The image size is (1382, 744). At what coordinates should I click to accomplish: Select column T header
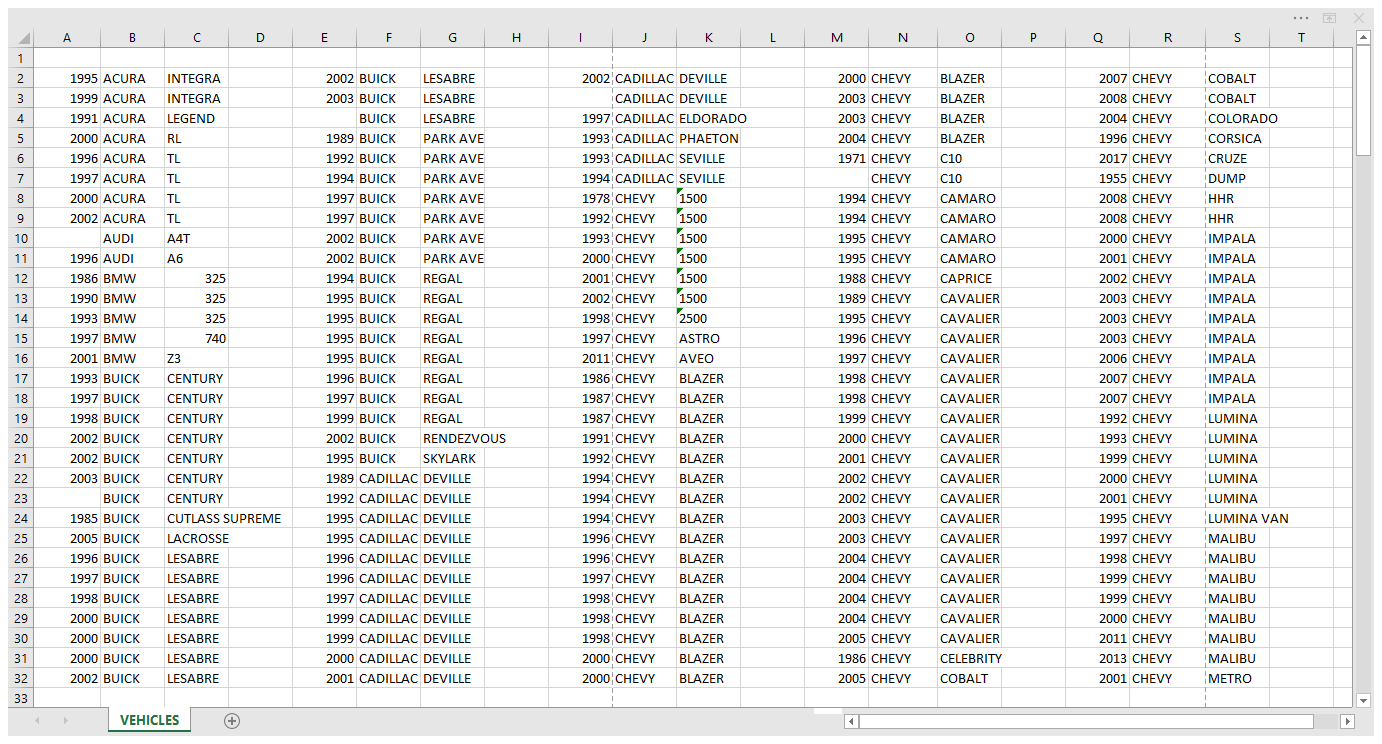pyautogui.click(x=1302, y=38)
